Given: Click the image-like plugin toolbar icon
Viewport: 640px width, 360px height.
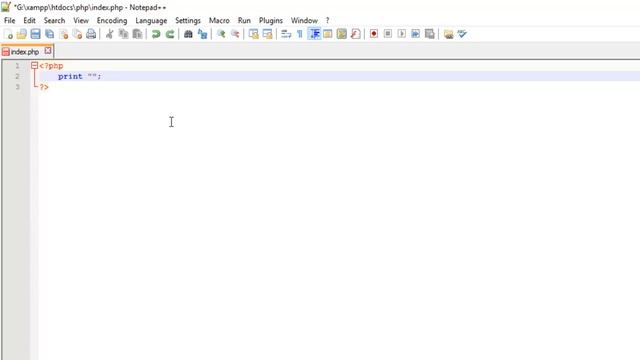Looking at the screenshot, I should [449, 34].
